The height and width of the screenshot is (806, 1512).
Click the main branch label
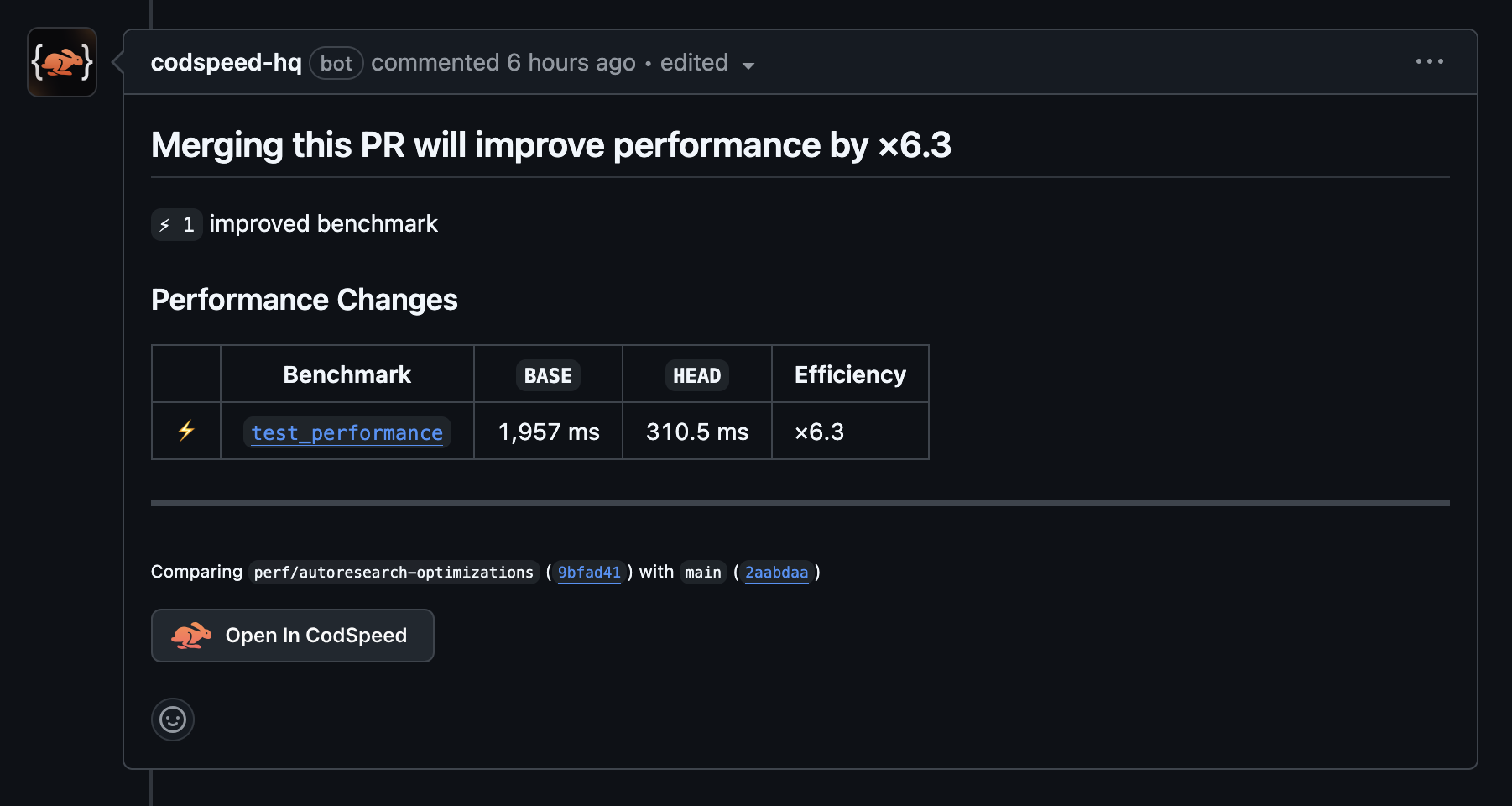703,573
